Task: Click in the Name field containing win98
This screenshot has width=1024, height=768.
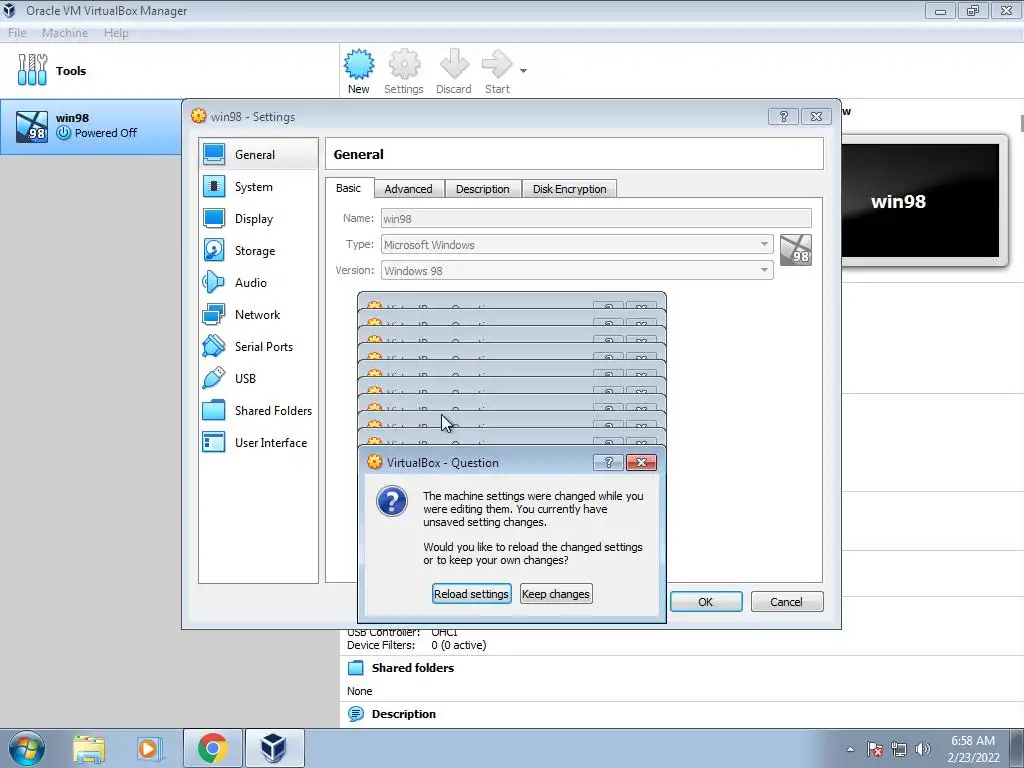Action: point(596,218)
